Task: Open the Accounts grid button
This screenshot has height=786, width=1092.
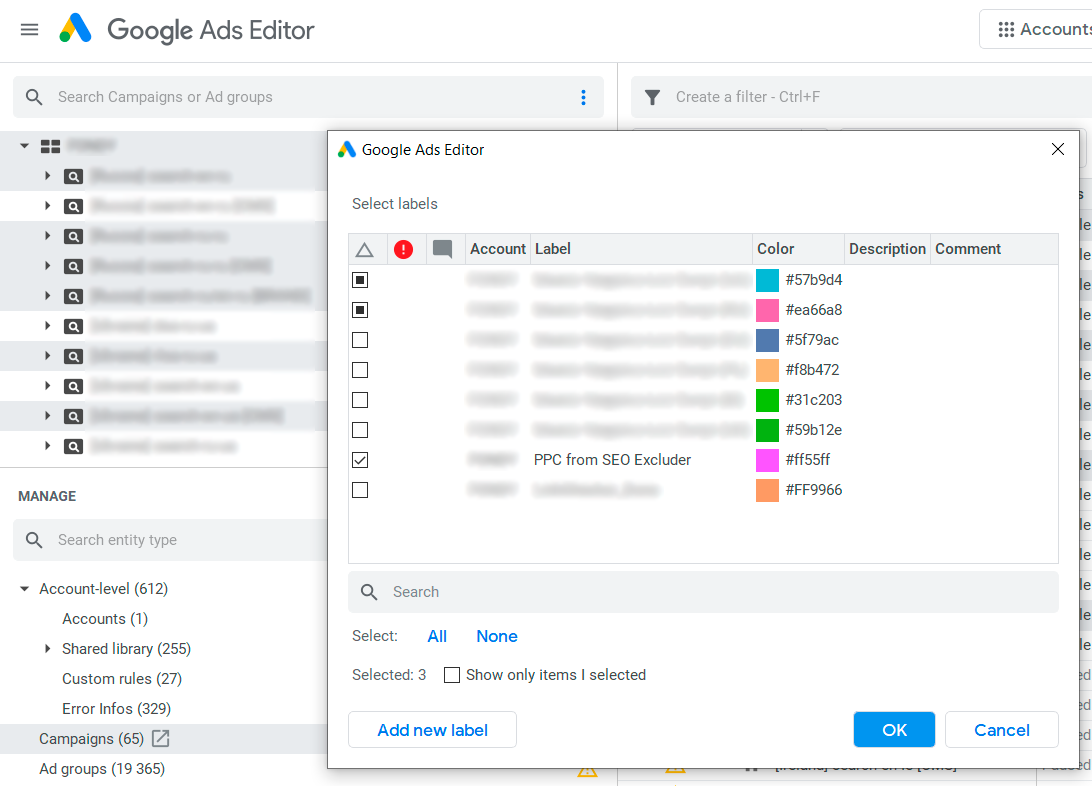Action: pos(1036,29)
